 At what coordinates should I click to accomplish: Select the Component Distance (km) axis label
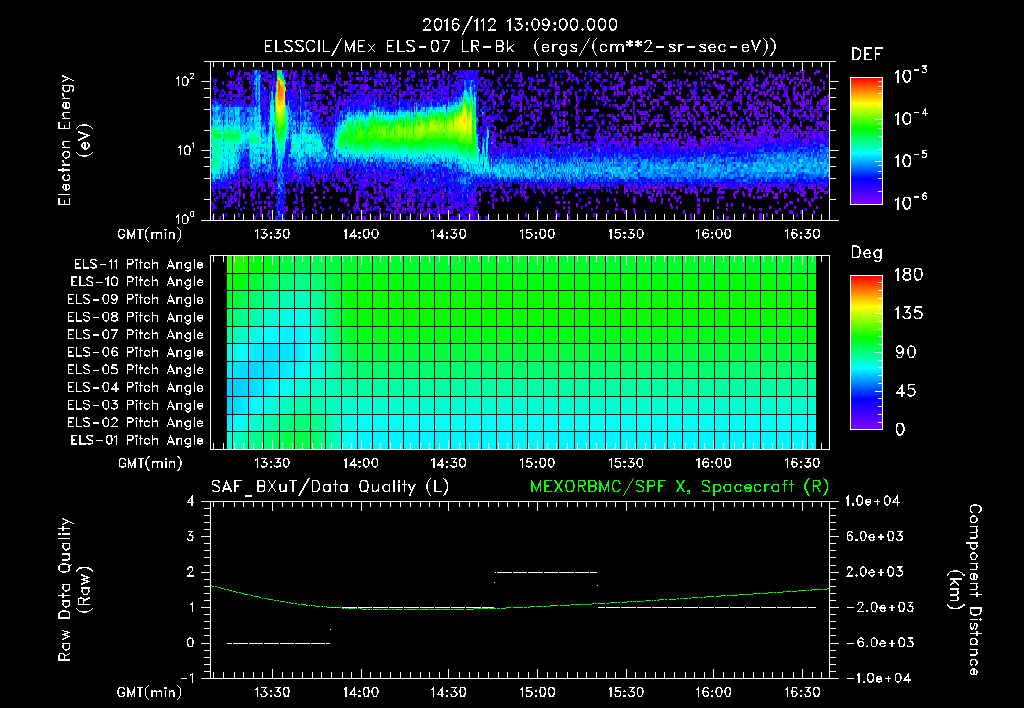[965, 589]
